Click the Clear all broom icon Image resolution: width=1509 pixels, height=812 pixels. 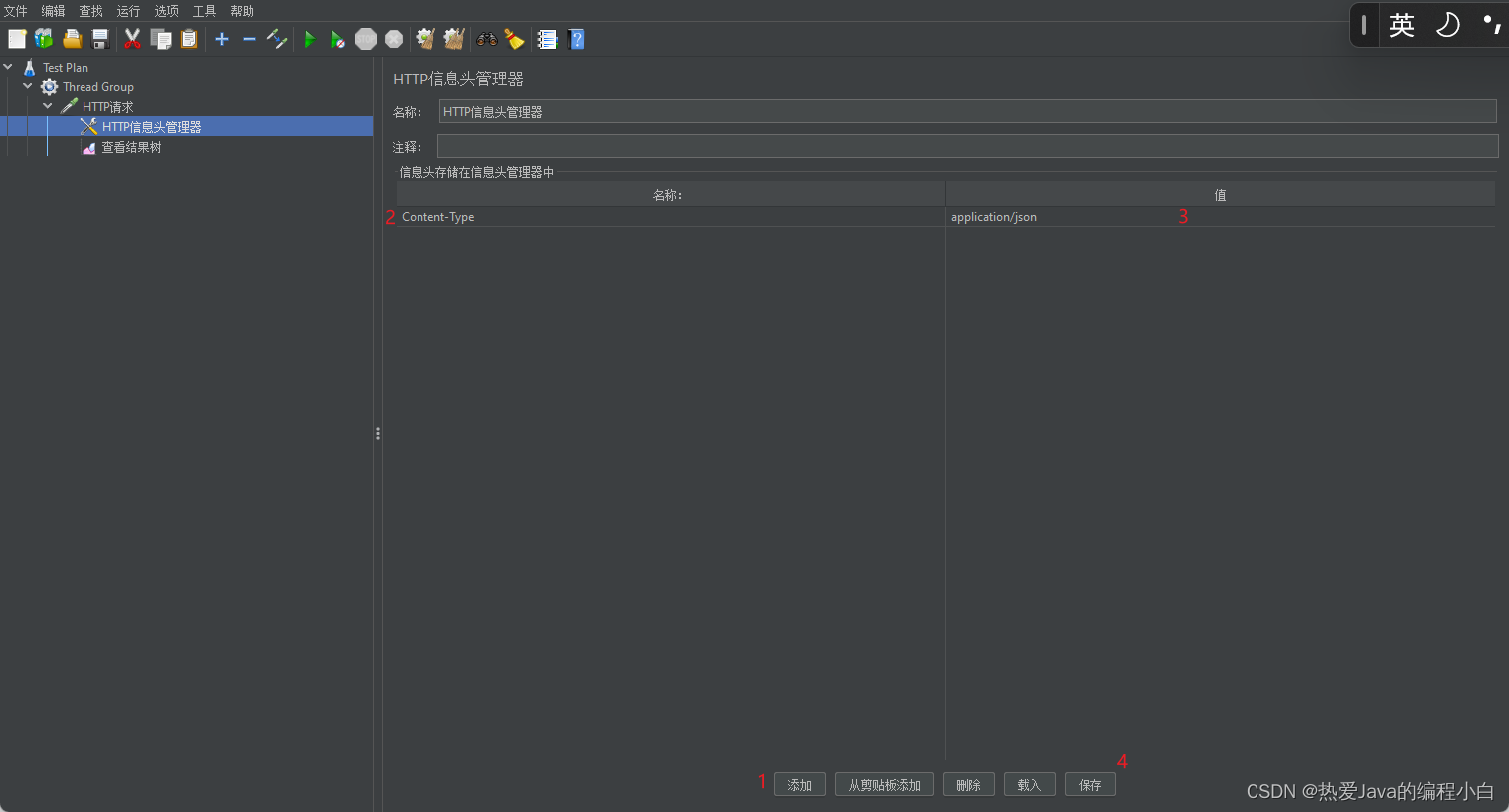coord(454,39)
